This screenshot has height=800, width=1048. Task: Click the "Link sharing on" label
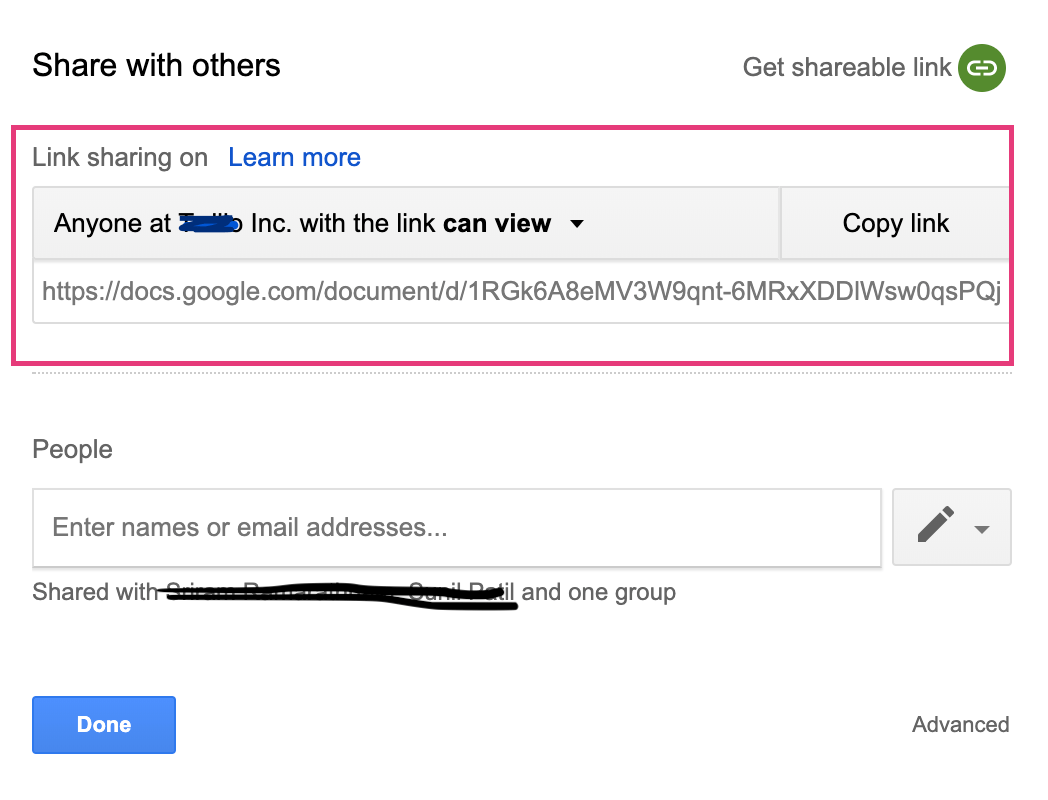click(120, 157)
